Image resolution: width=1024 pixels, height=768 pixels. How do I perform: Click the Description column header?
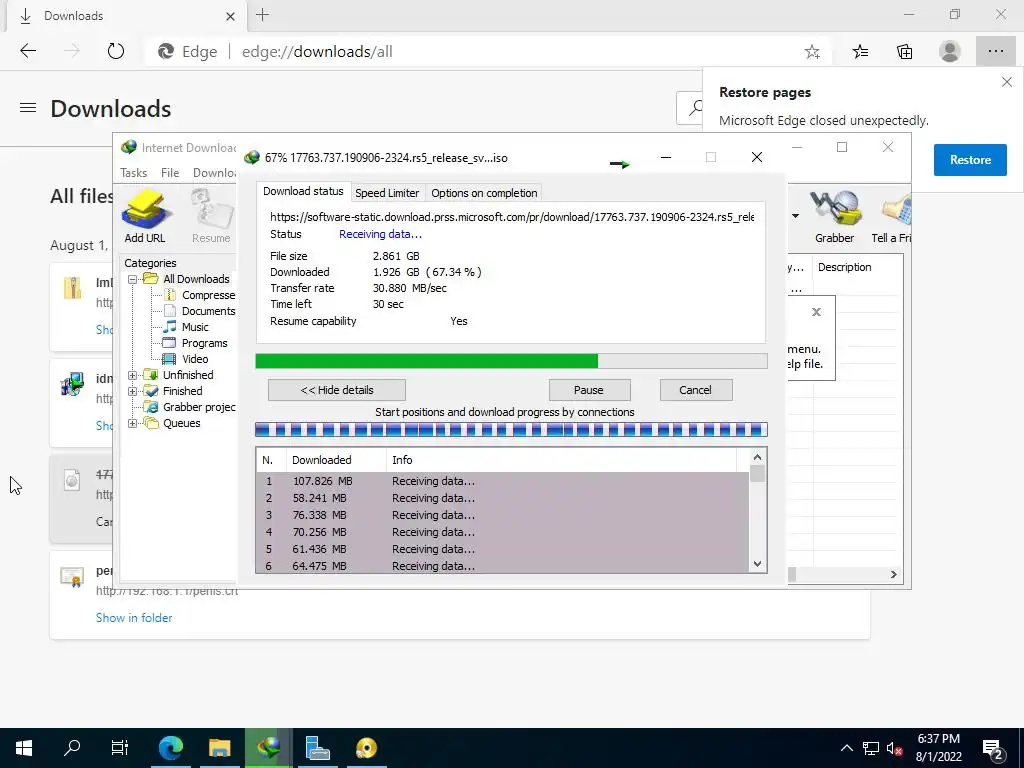(x=857, y=267)
